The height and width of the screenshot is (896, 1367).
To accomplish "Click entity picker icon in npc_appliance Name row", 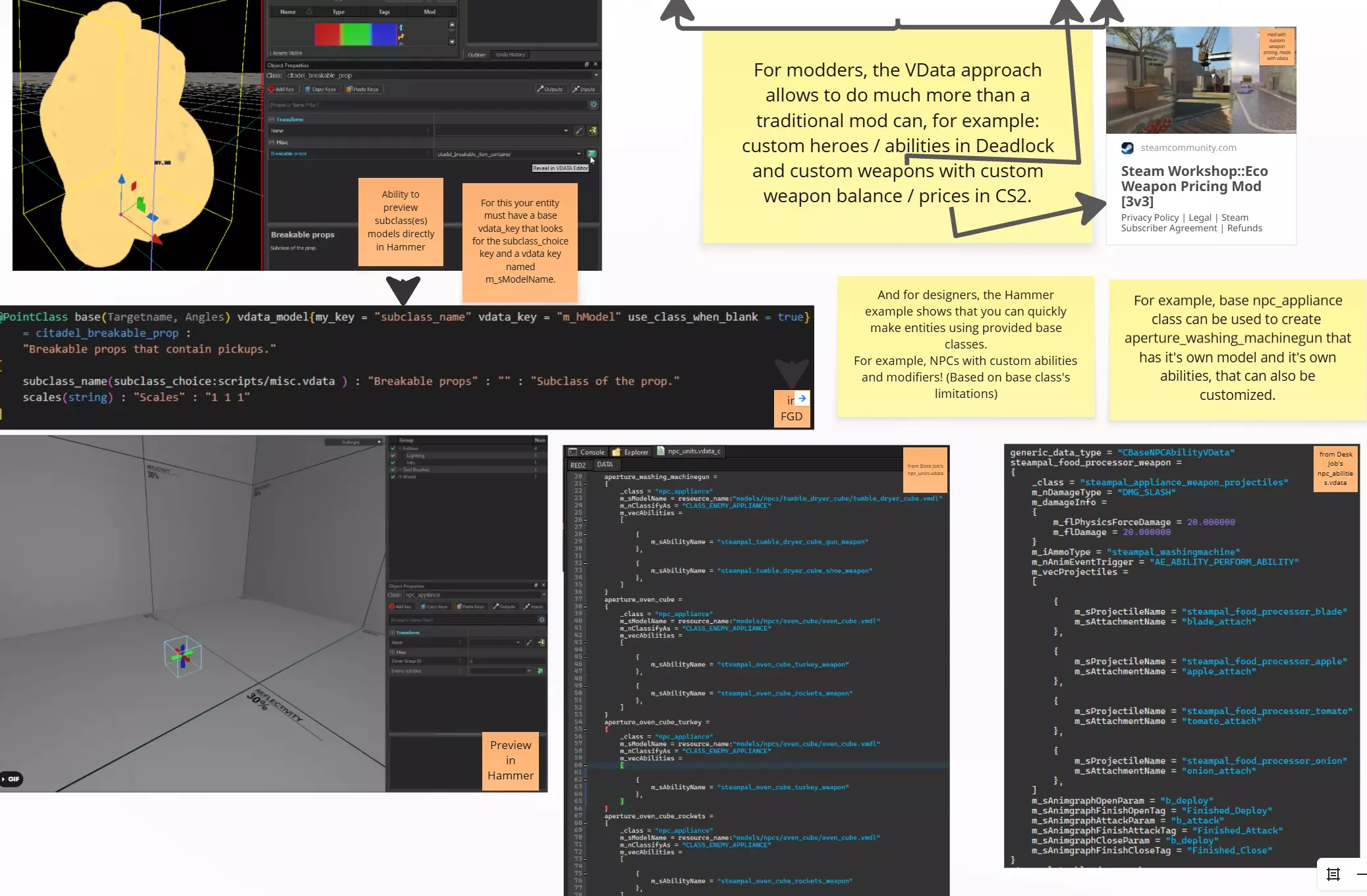I will pos(542,642).
